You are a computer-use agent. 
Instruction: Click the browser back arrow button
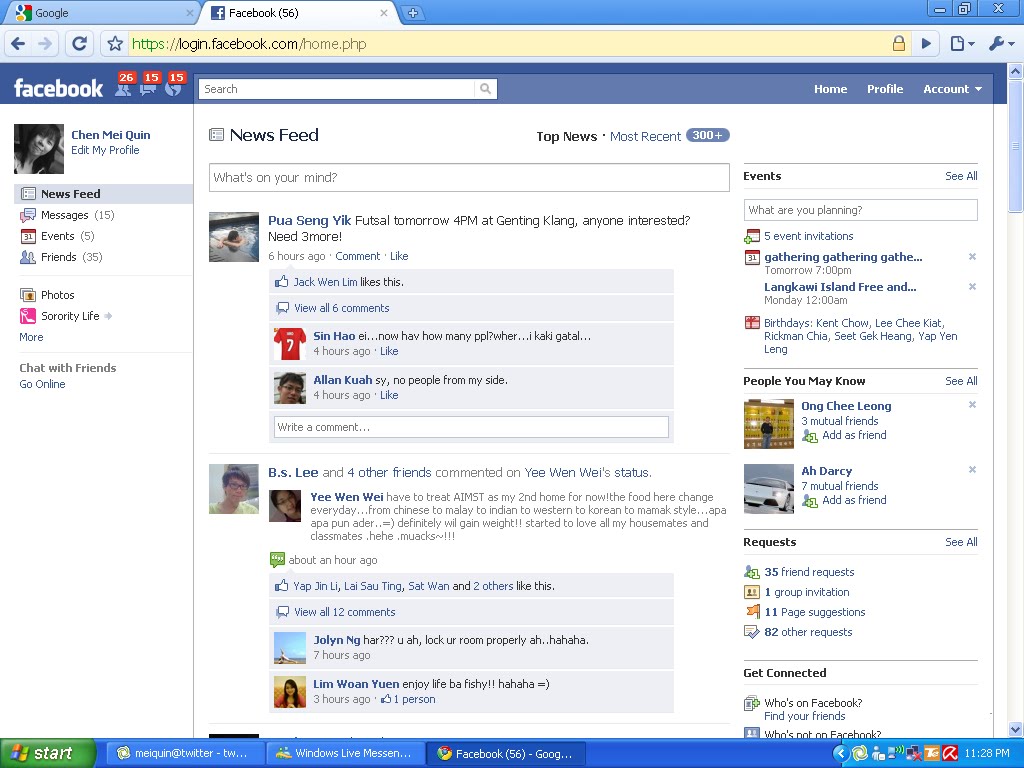[18, 44]
